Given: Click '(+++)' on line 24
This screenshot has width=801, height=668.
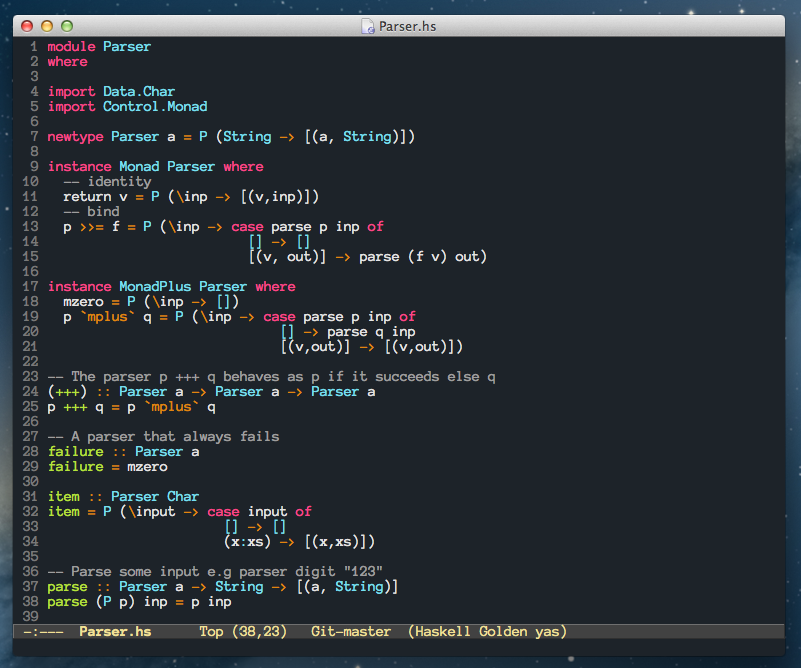Looking at the screenshot, I should pos(67,392).
